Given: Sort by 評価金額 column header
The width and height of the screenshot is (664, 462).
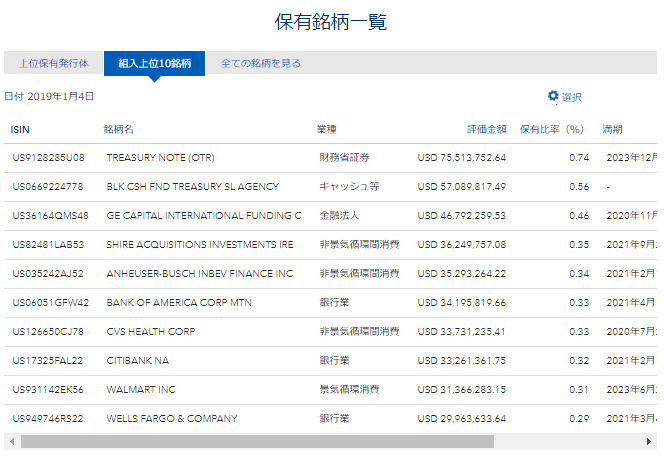Looking at the screenshot, I should 487,130.
